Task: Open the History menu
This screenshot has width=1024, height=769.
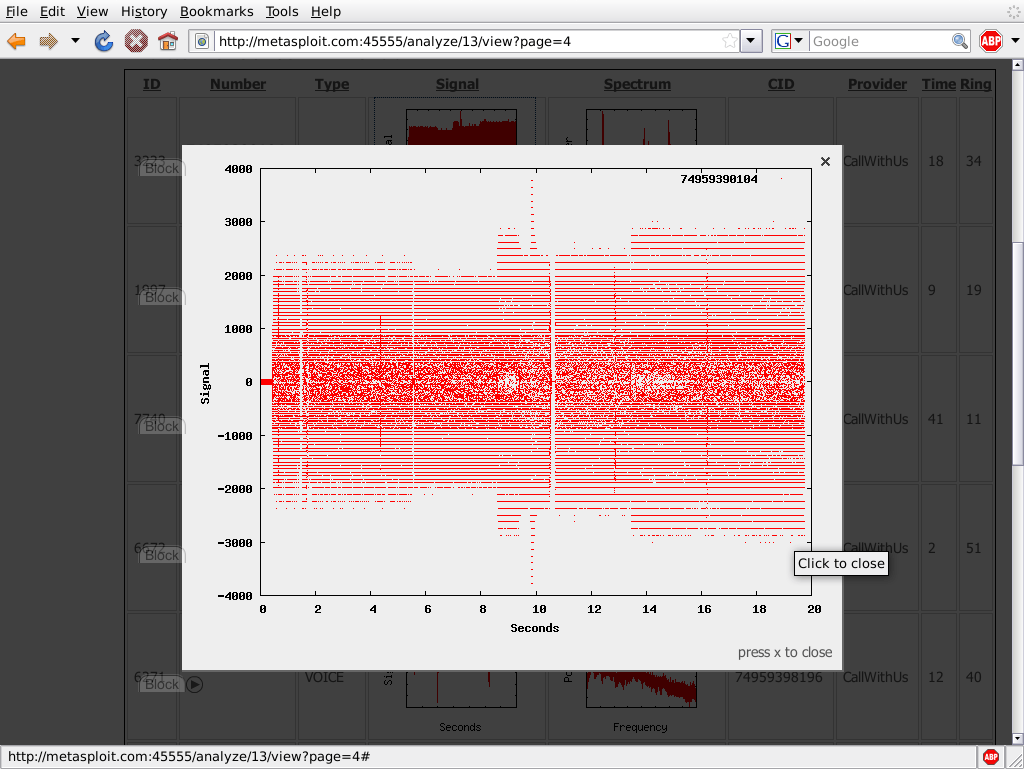Action: point(144,11)
